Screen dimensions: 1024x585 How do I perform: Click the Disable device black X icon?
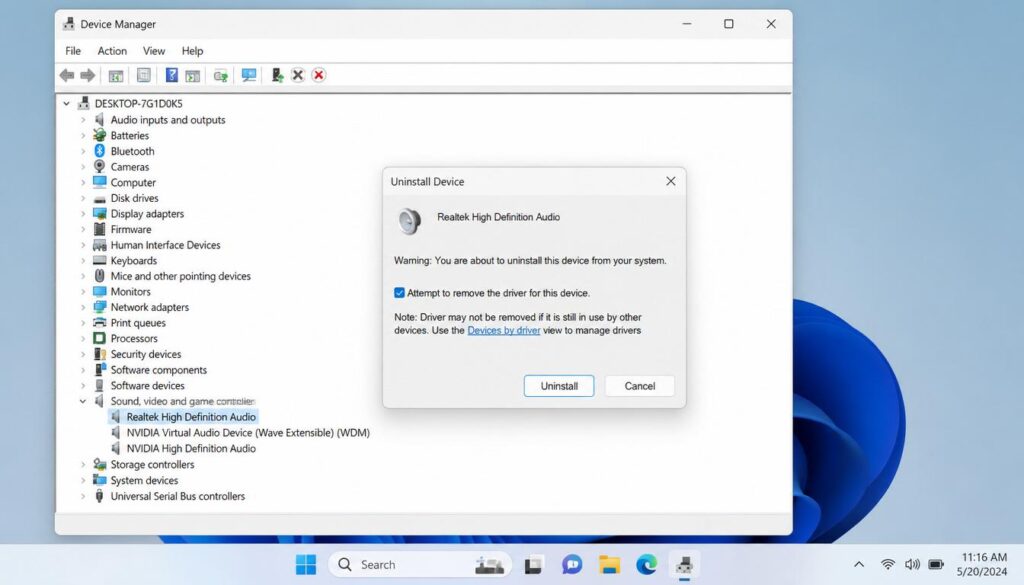[298, 75]
